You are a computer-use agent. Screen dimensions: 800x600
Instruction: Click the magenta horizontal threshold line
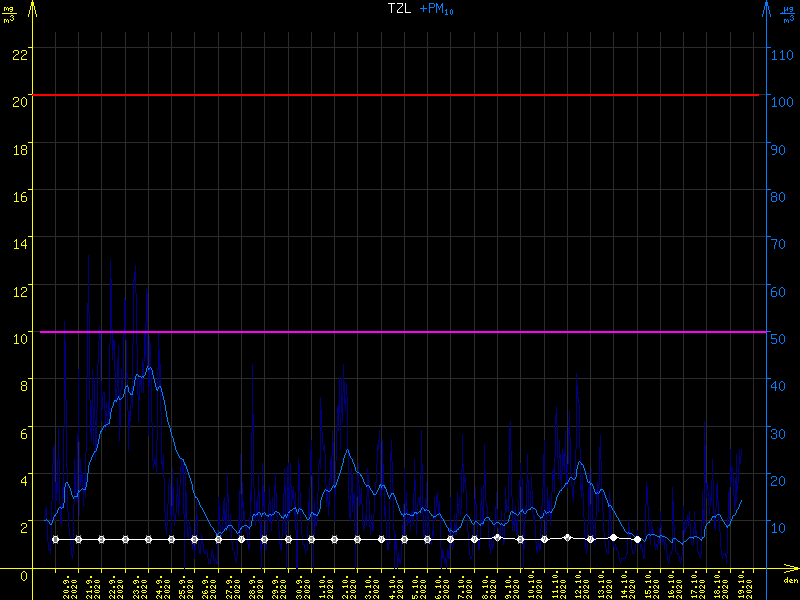click(x=400, y=331)
